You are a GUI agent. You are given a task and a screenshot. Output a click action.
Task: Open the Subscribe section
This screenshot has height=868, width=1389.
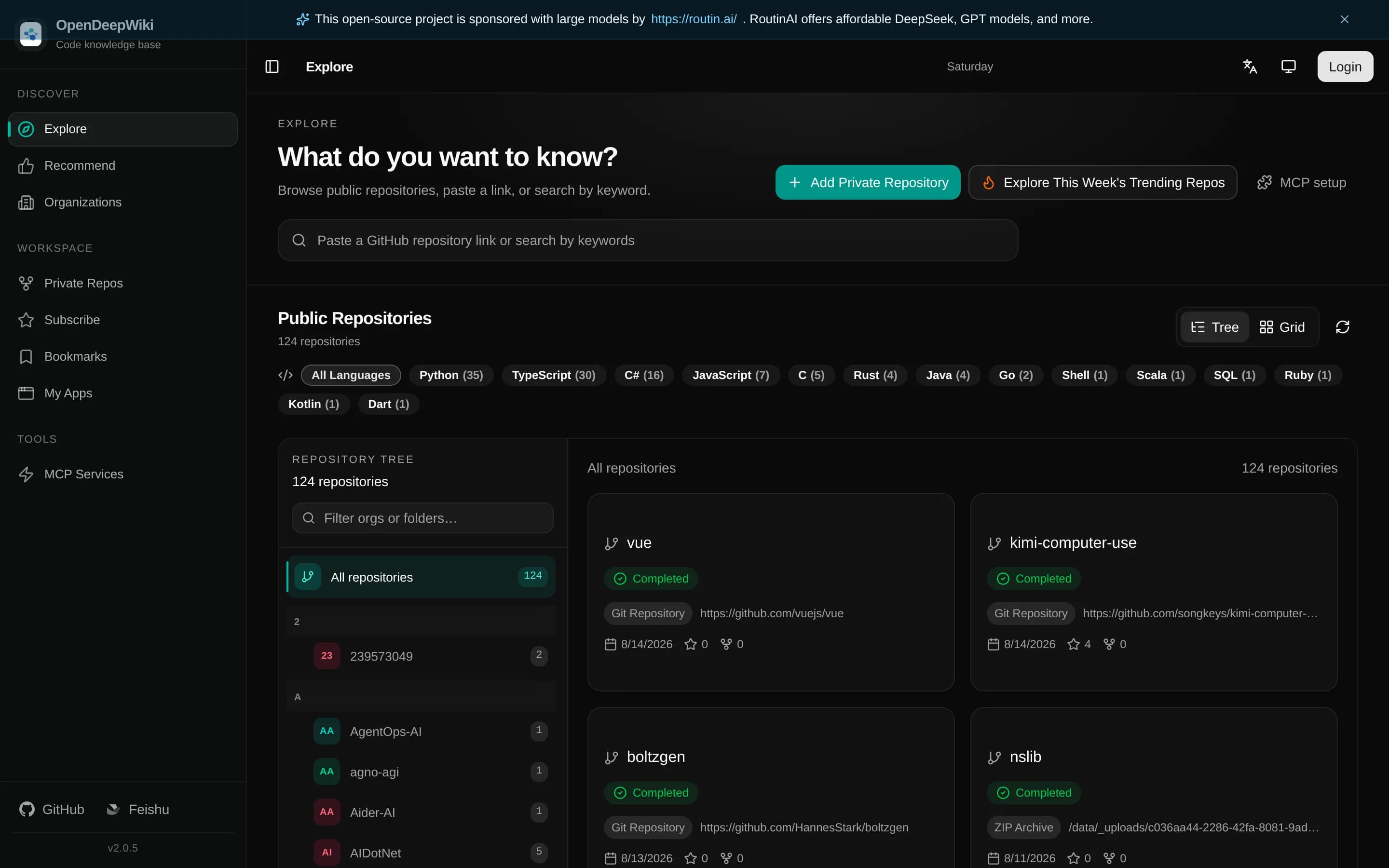click(x=123, y=320)
